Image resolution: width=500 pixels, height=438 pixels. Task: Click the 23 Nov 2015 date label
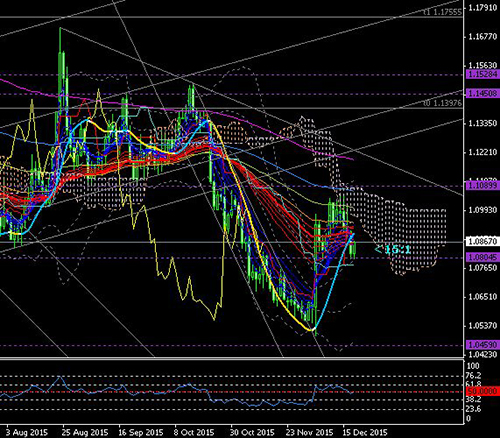click(310, 432)
